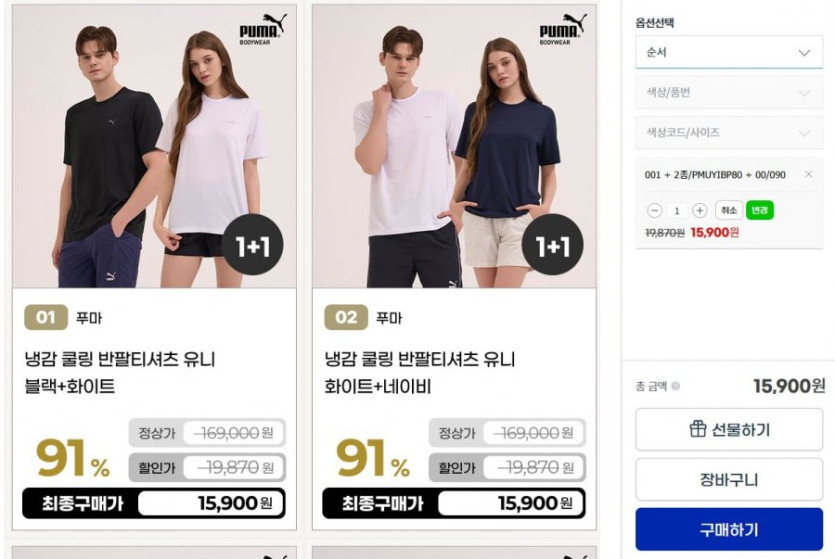
Task: Expand the 색상/품번 dropdown
Action: point(728,93)
